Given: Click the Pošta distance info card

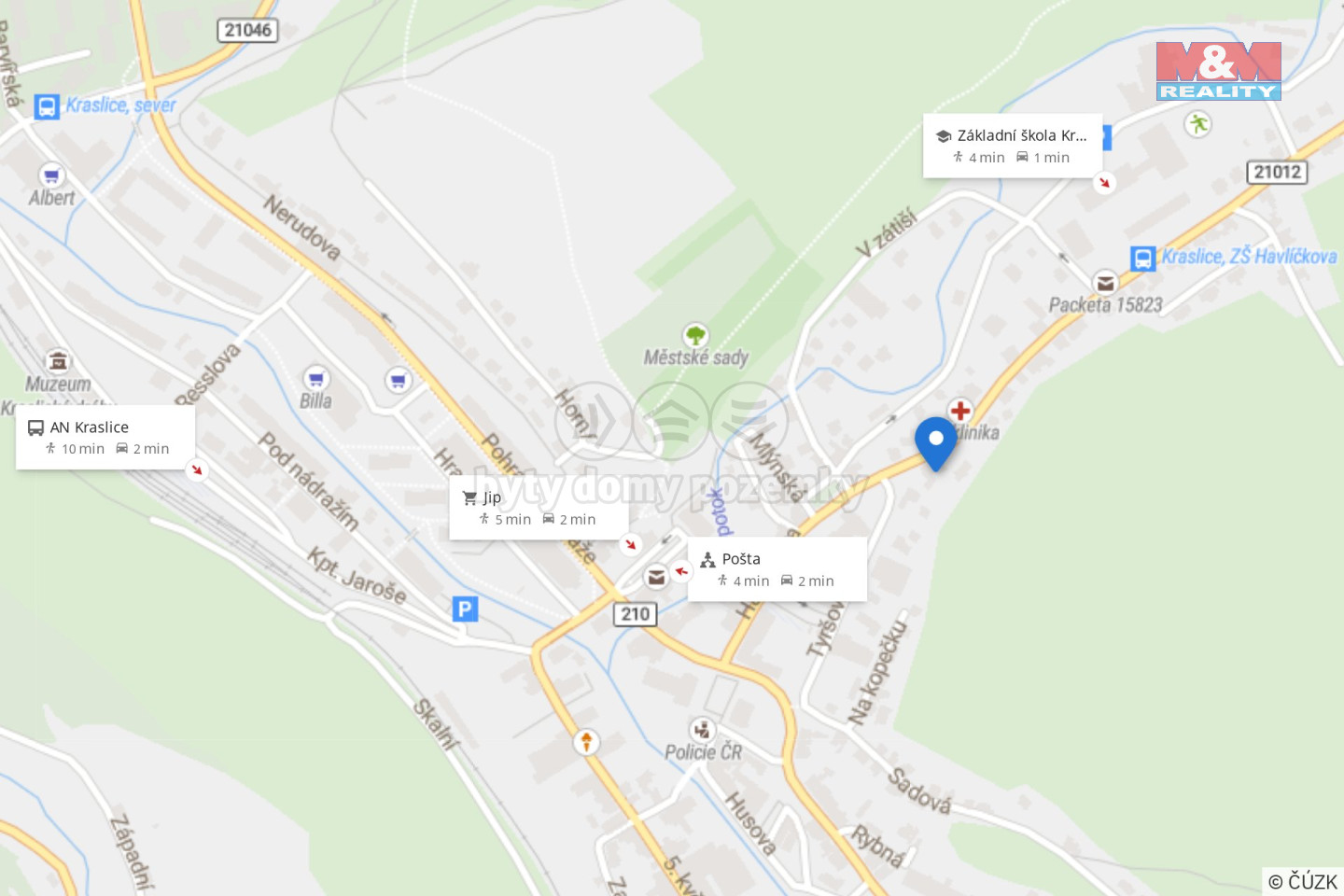Looking at the screenshot, I should pyautogui.click(x=777, y=569).
